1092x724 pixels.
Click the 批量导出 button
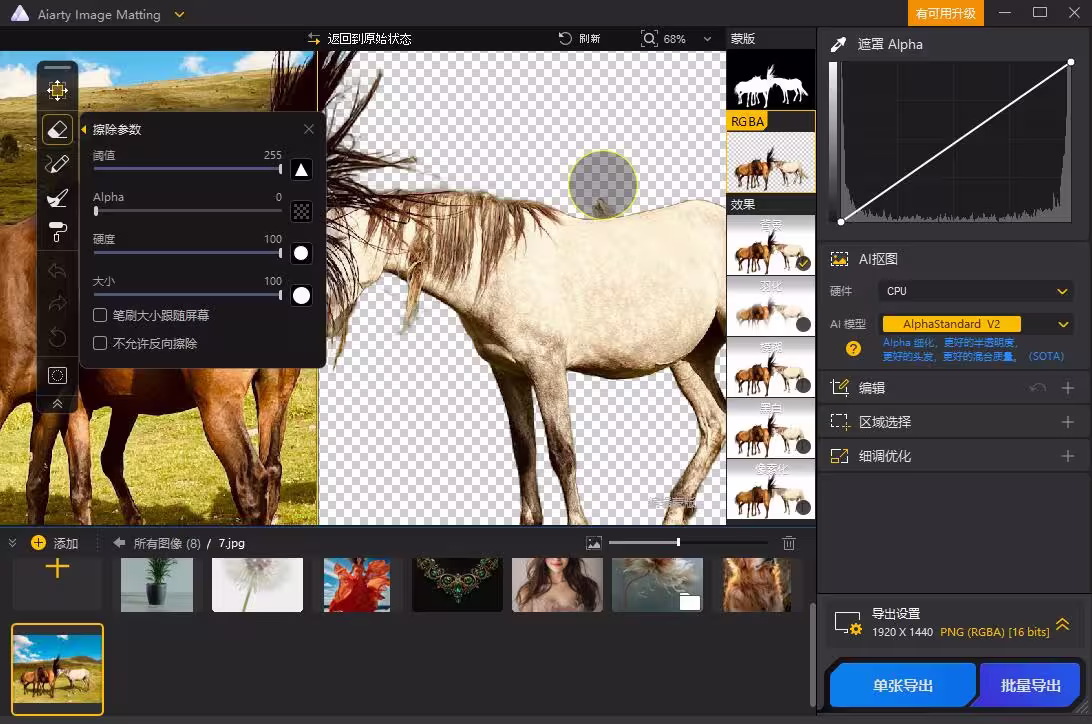coord(1030,685)
